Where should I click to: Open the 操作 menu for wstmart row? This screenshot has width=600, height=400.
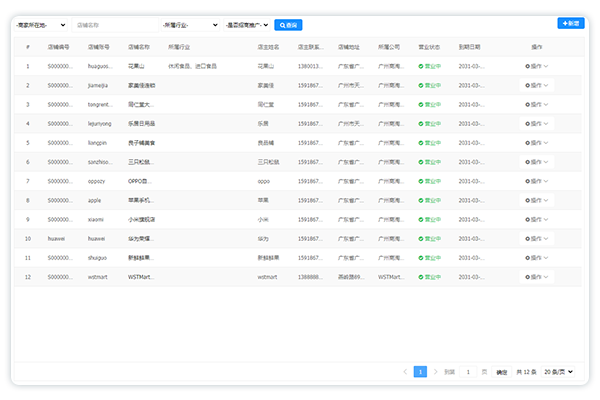(x=536, y=277)
